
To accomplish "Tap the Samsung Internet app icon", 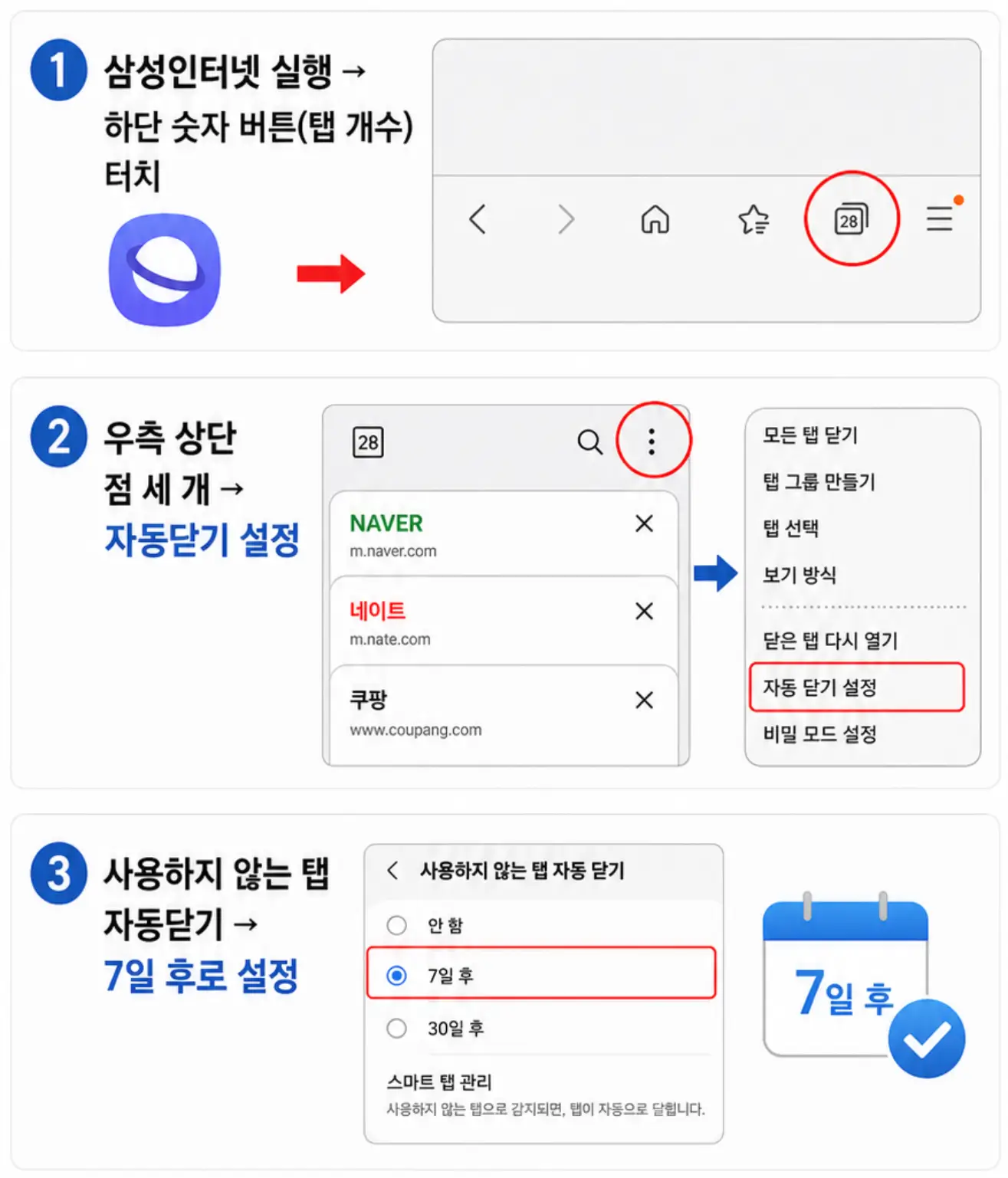I will [165, 270].
